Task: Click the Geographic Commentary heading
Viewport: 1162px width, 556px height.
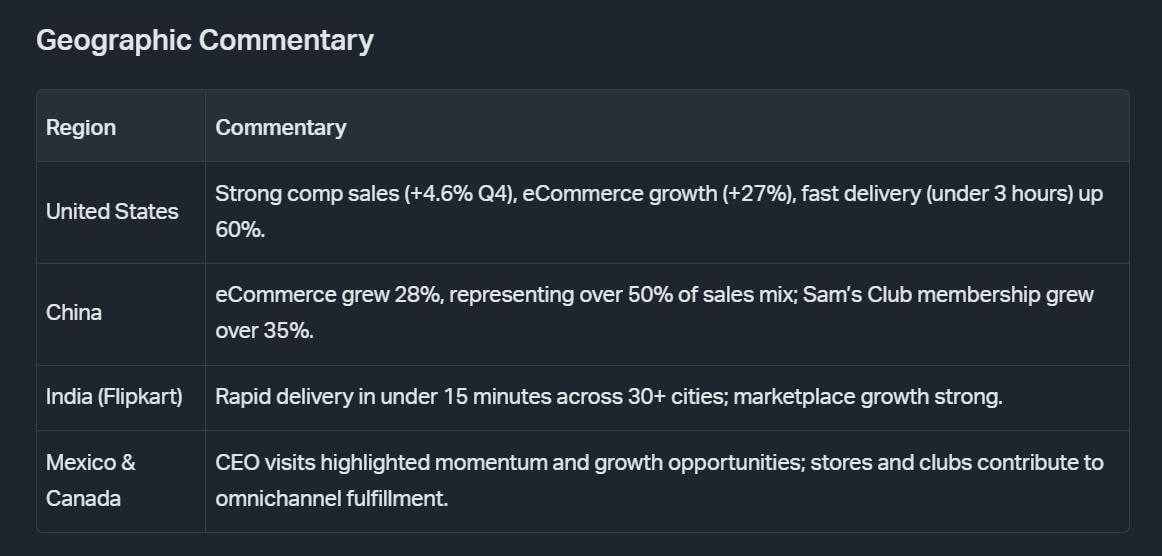Action: 204,40
